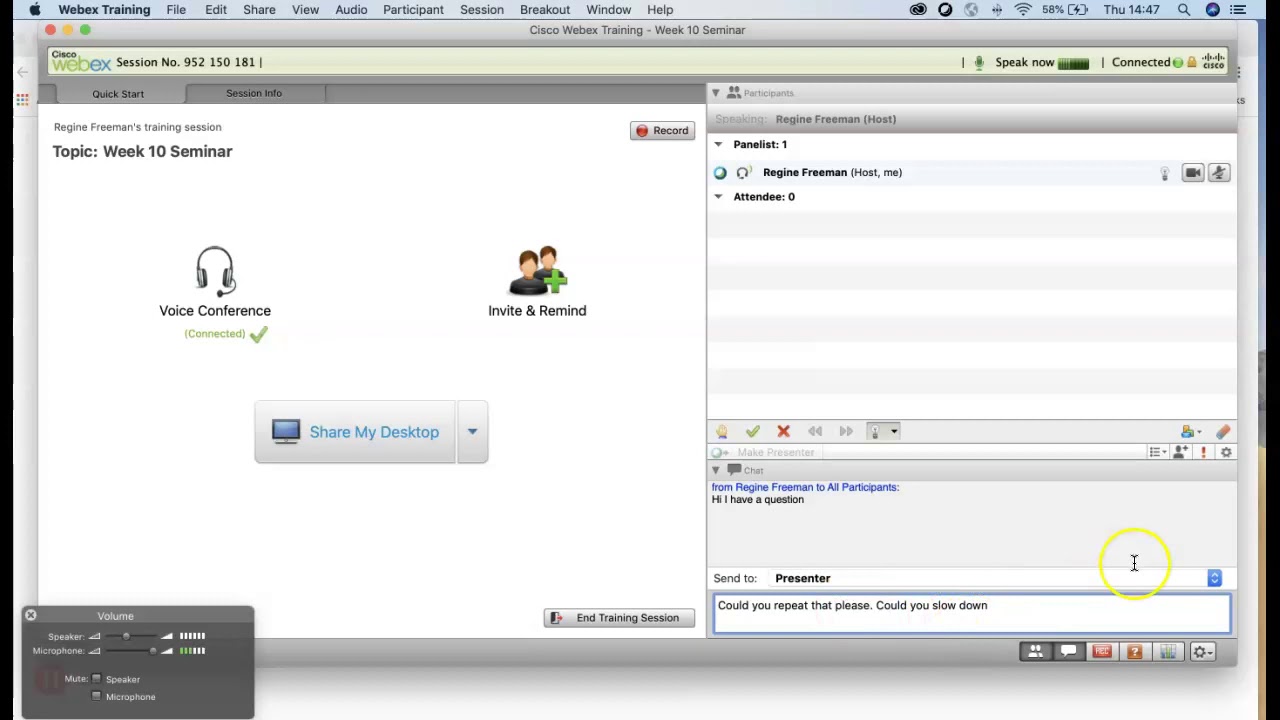Open the Apple menu
1280x720 pixels.
35,10
